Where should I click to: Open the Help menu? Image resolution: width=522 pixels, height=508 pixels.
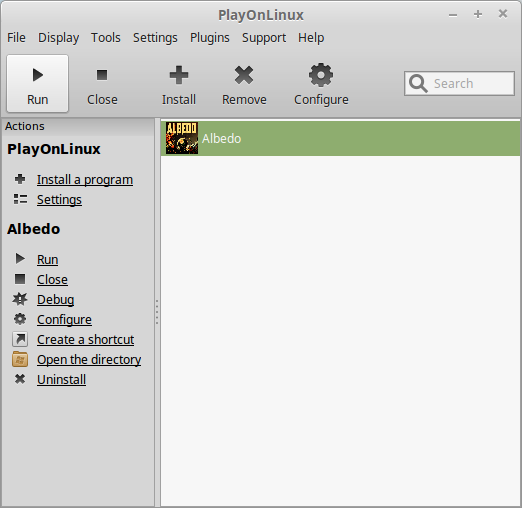coord(311,38)
